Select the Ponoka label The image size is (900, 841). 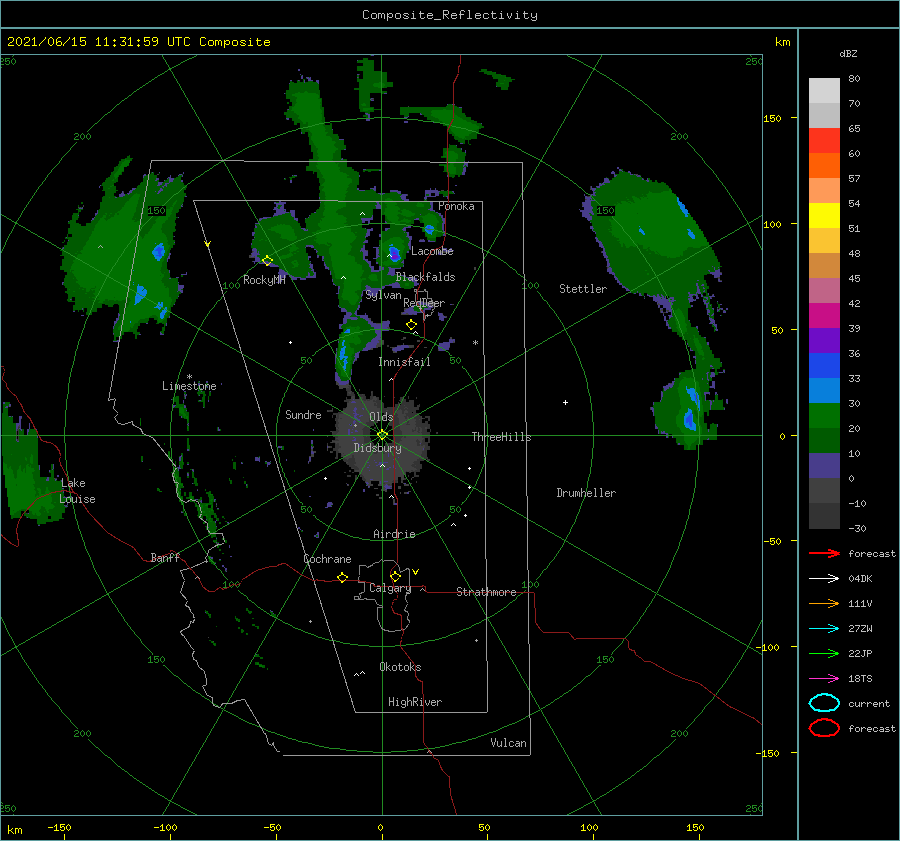456,206
